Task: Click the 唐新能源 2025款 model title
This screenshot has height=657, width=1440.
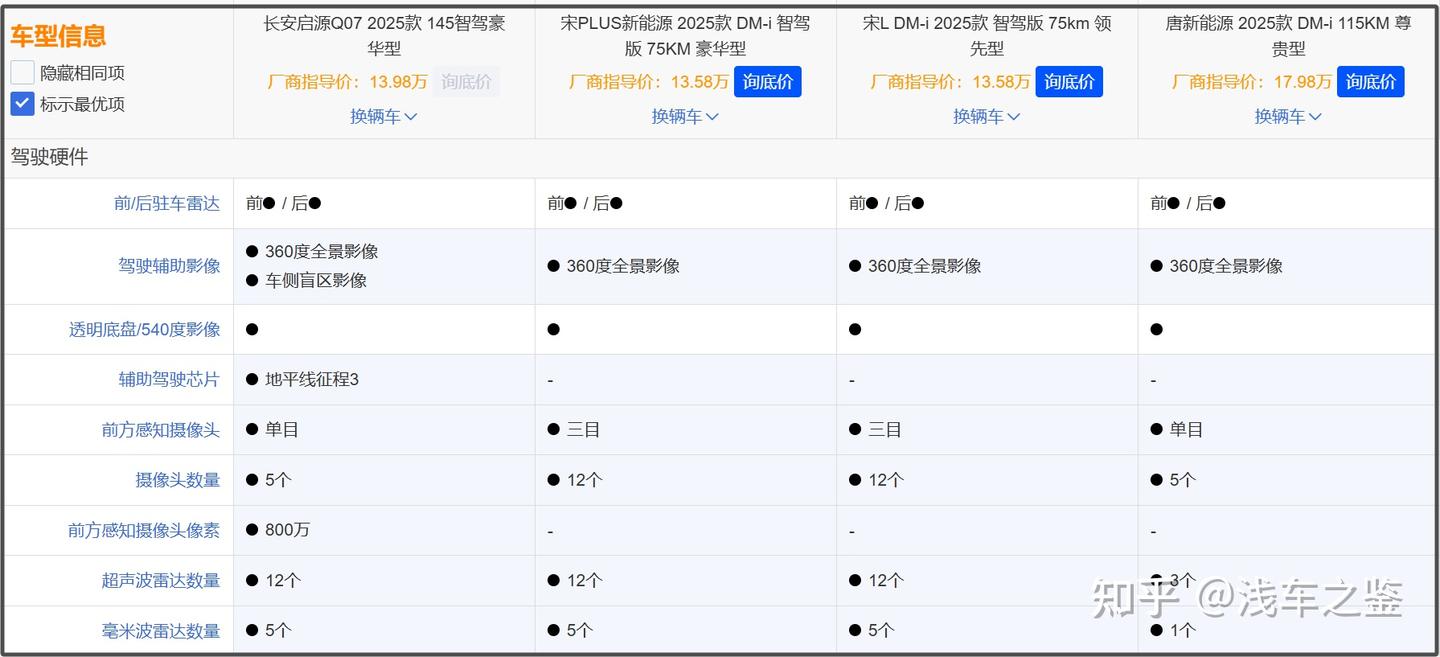Action: (1287, 35)
